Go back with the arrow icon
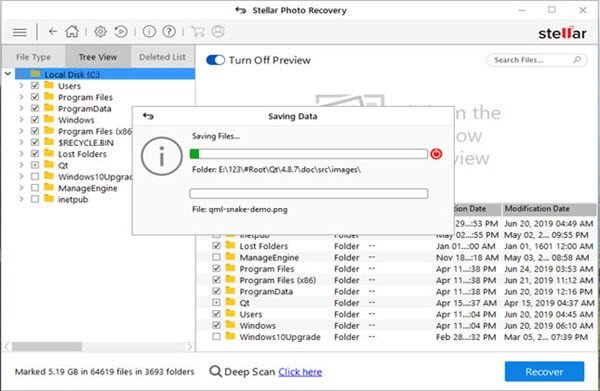Image resolution: width=600 pixels, height=391 pixels. (53, 31)
